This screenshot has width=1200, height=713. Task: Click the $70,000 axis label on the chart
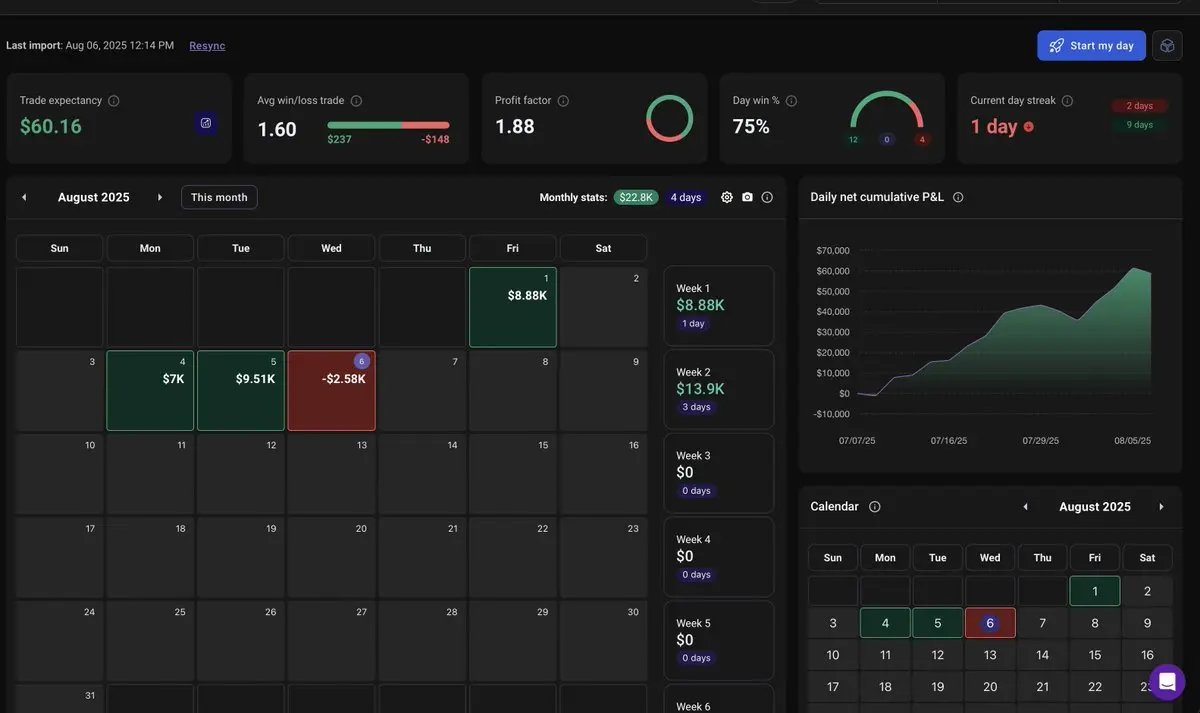click(x=833, y=250)
